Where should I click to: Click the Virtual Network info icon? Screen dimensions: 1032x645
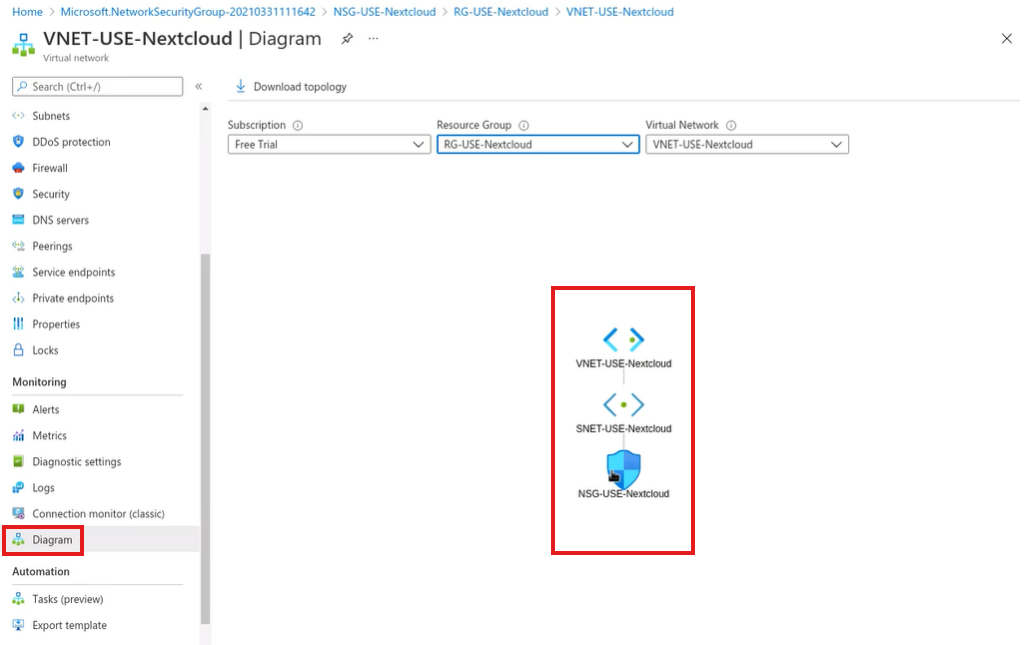(x=731, y=125)
